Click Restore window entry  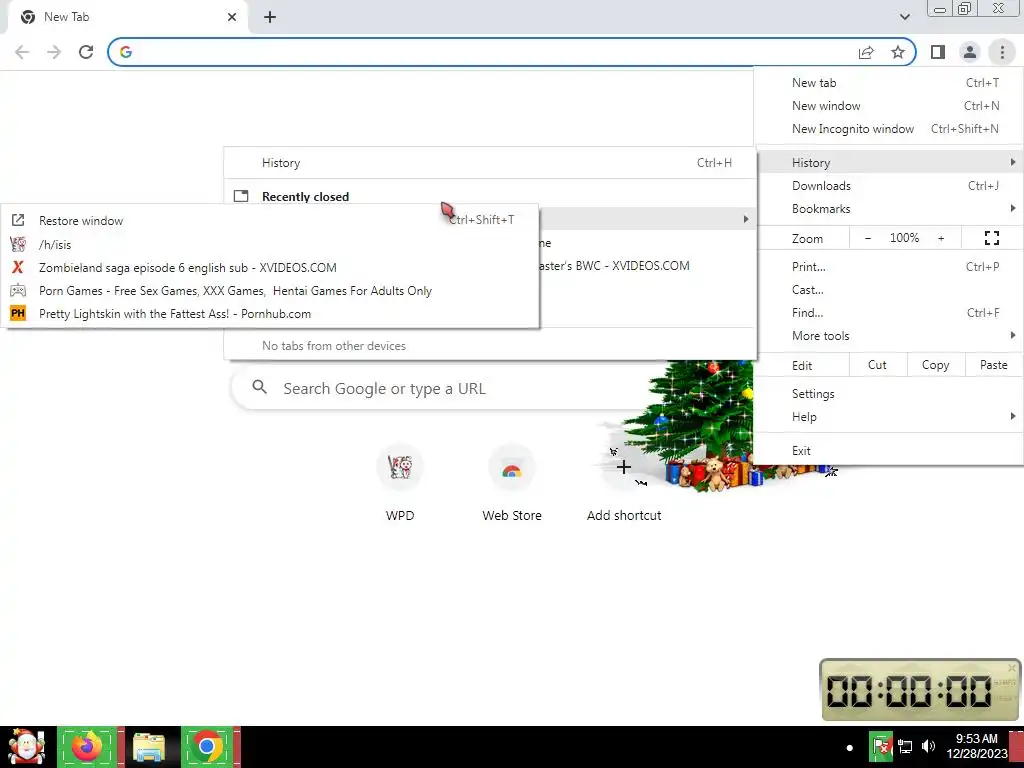click(x=271, y=220)
